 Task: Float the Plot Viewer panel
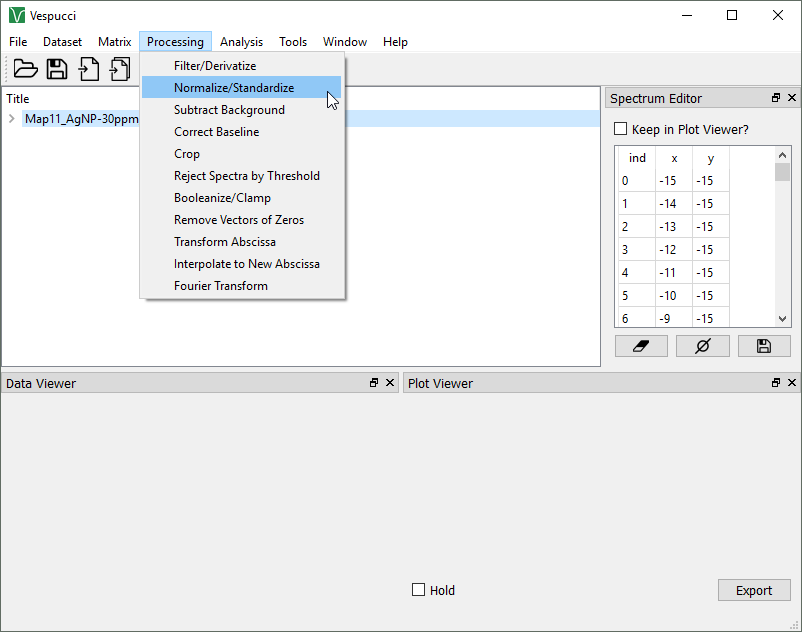(776, 383)
